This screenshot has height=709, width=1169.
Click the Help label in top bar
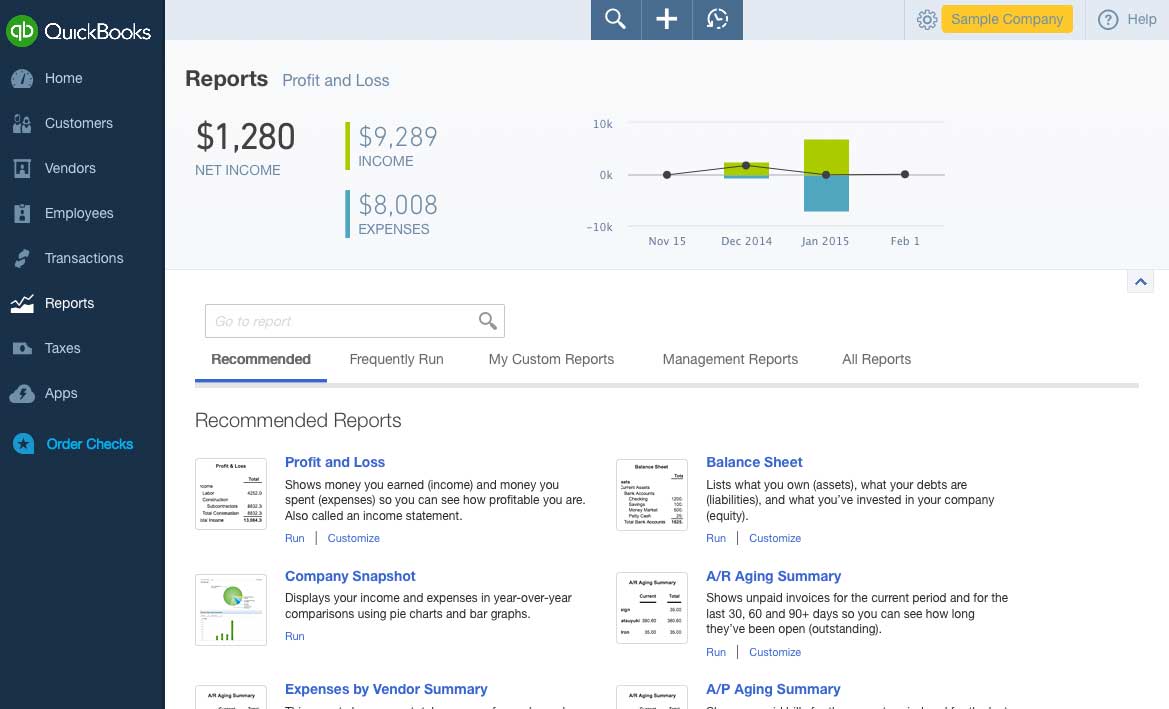[x=1141, y=19]
